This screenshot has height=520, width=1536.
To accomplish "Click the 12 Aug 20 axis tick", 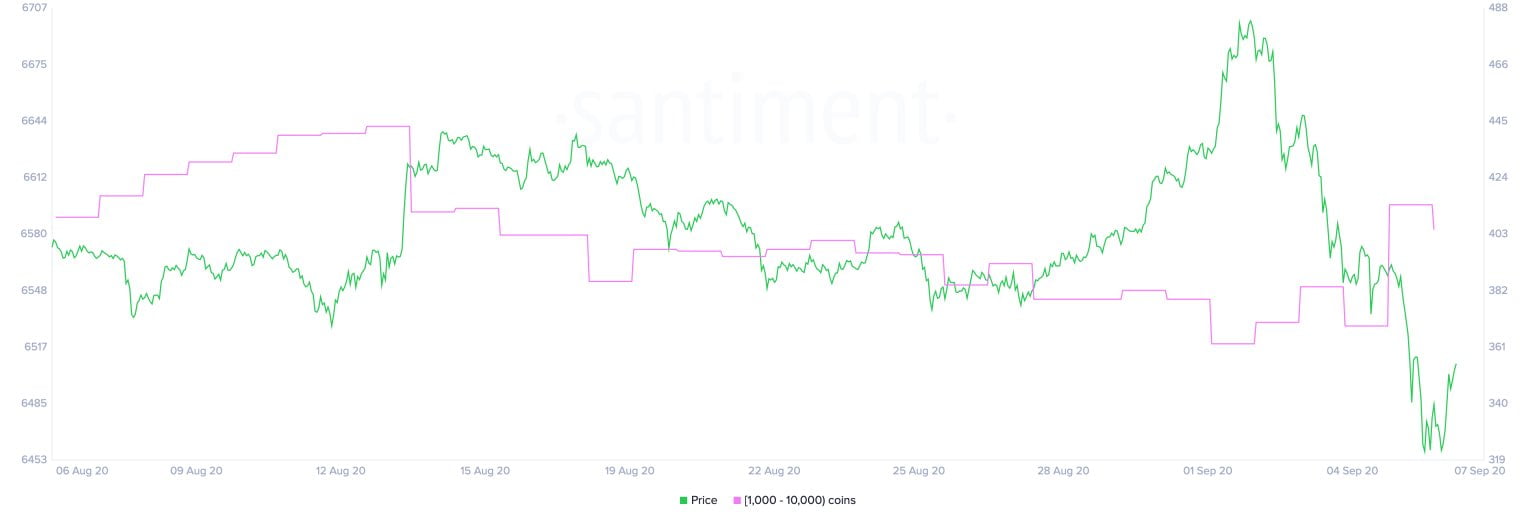I will coord(341,470).
